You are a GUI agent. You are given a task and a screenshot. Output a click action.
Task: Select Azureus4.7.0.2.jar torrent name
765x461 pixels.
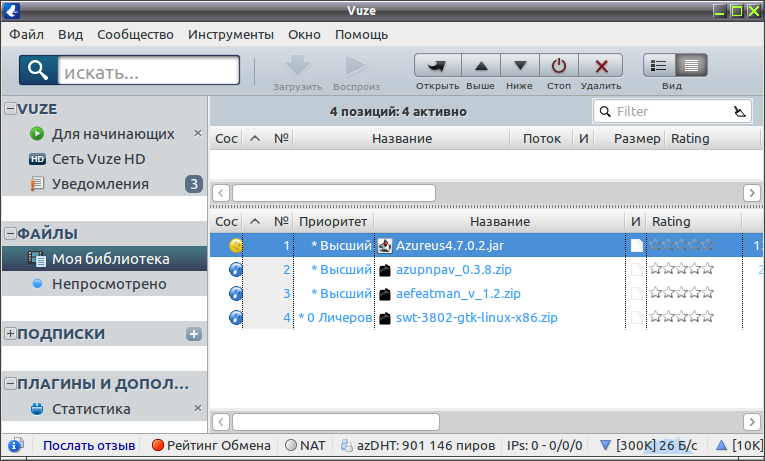450,245
